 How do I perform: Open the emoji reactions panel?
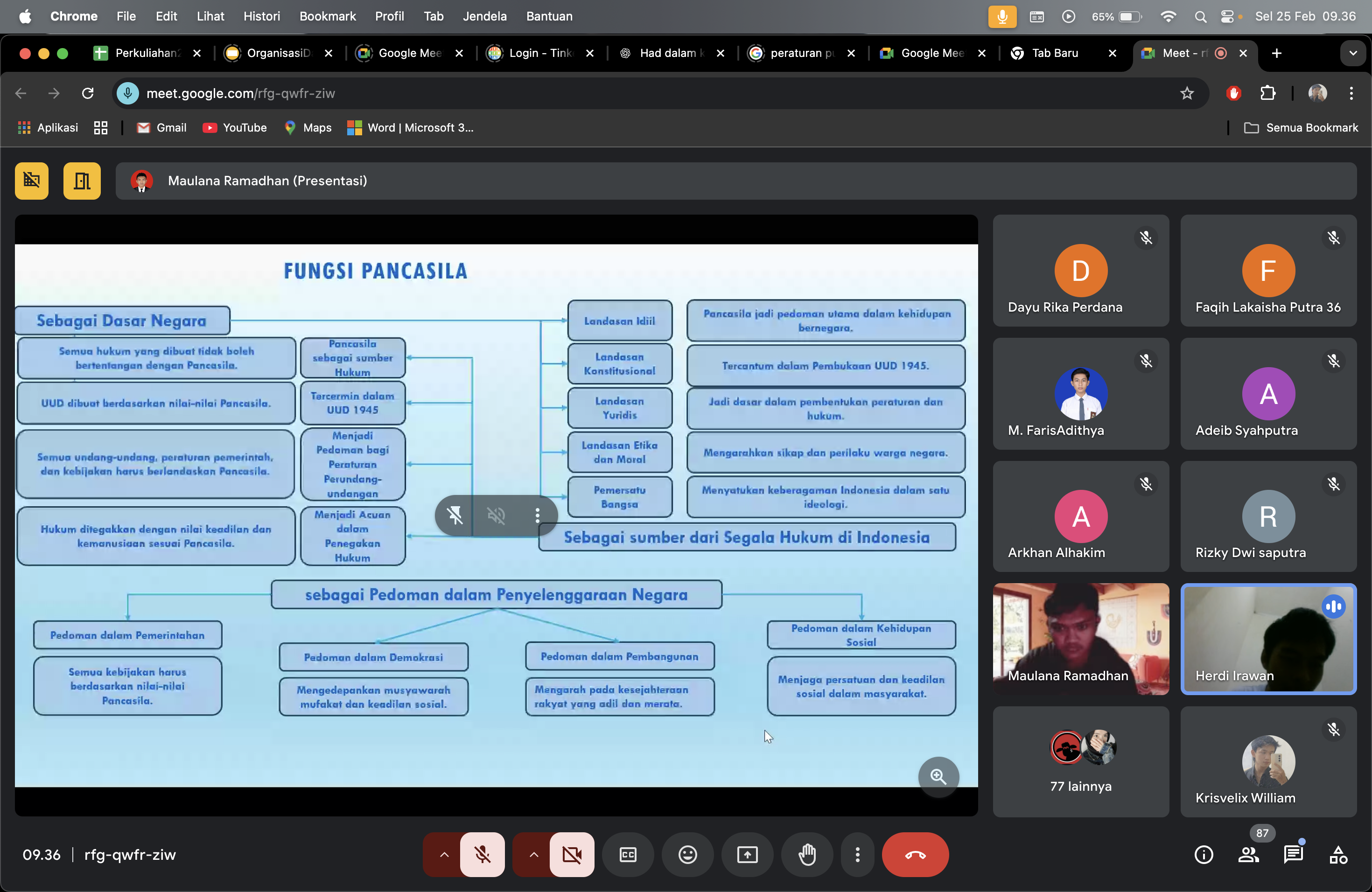687,854
